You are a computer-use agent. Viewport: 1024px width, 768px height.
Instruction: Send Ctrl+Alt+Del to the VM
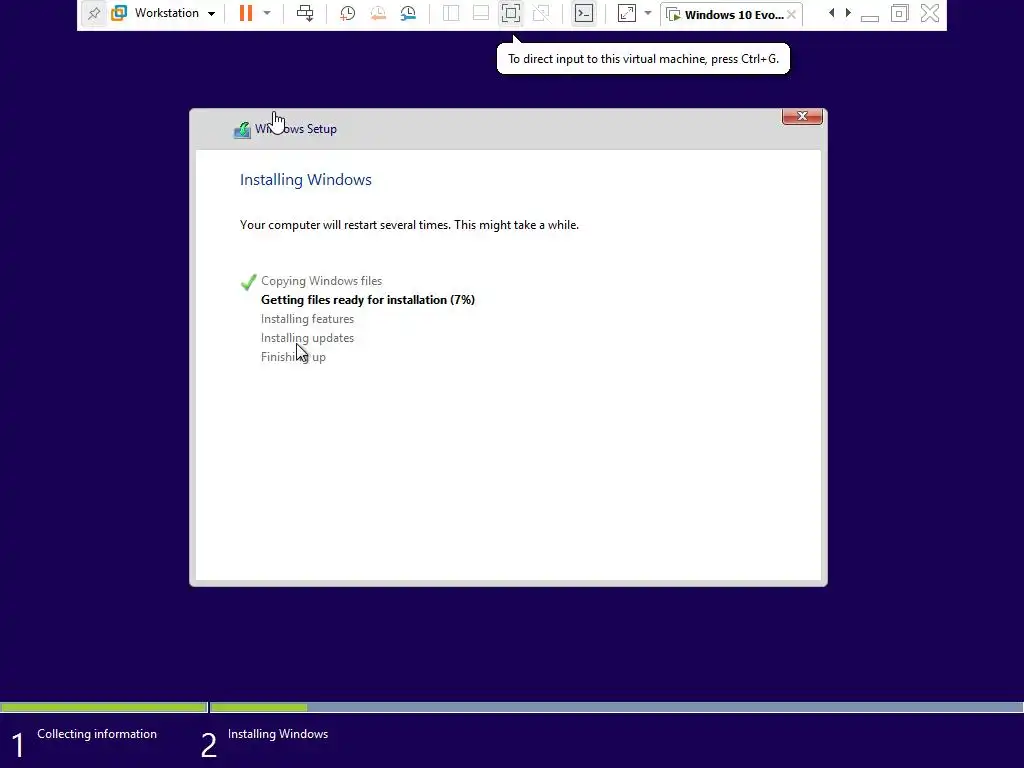[305, 13]
